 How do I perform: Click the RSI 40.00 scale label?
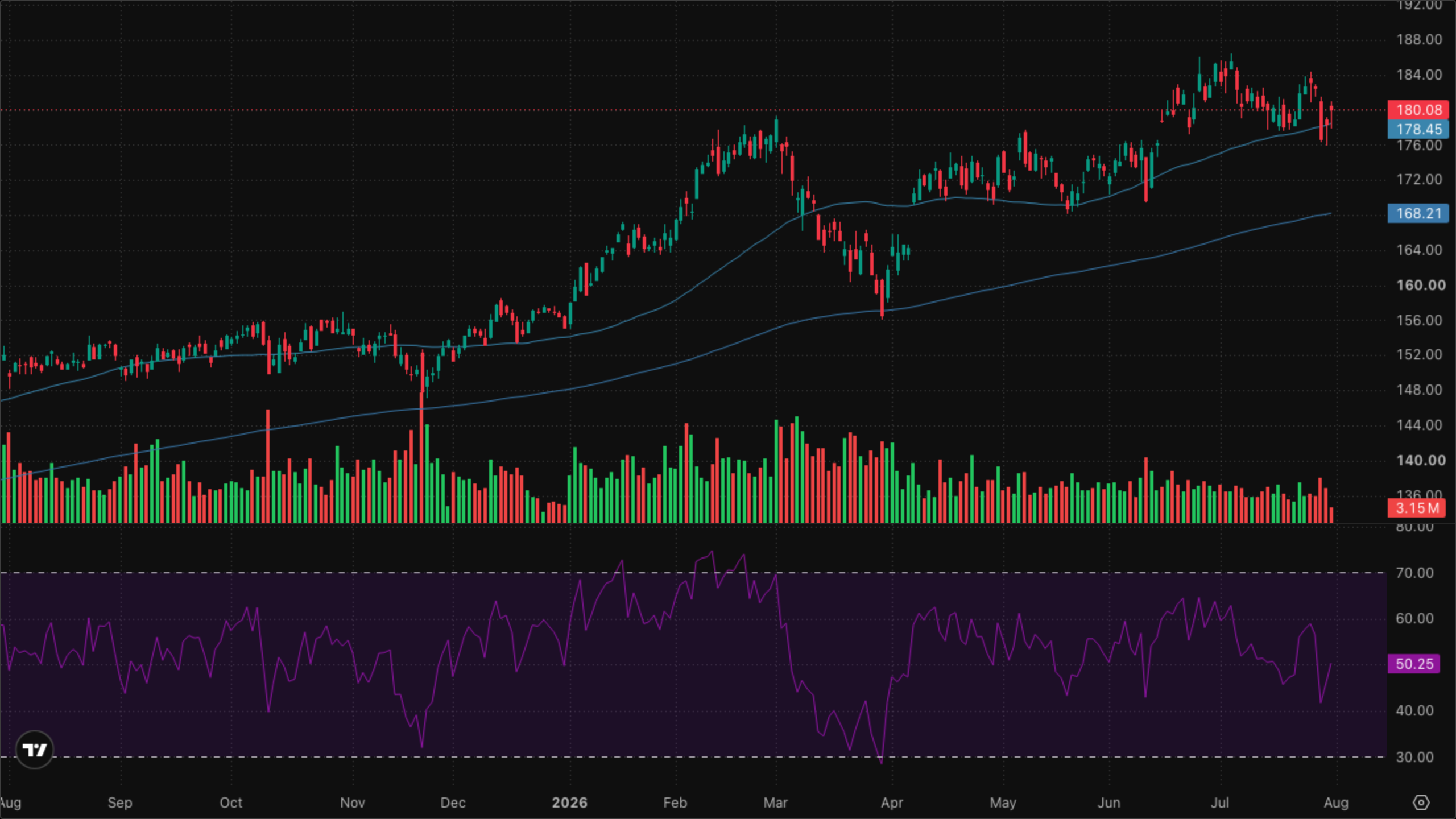click(x=1414, y=710)
